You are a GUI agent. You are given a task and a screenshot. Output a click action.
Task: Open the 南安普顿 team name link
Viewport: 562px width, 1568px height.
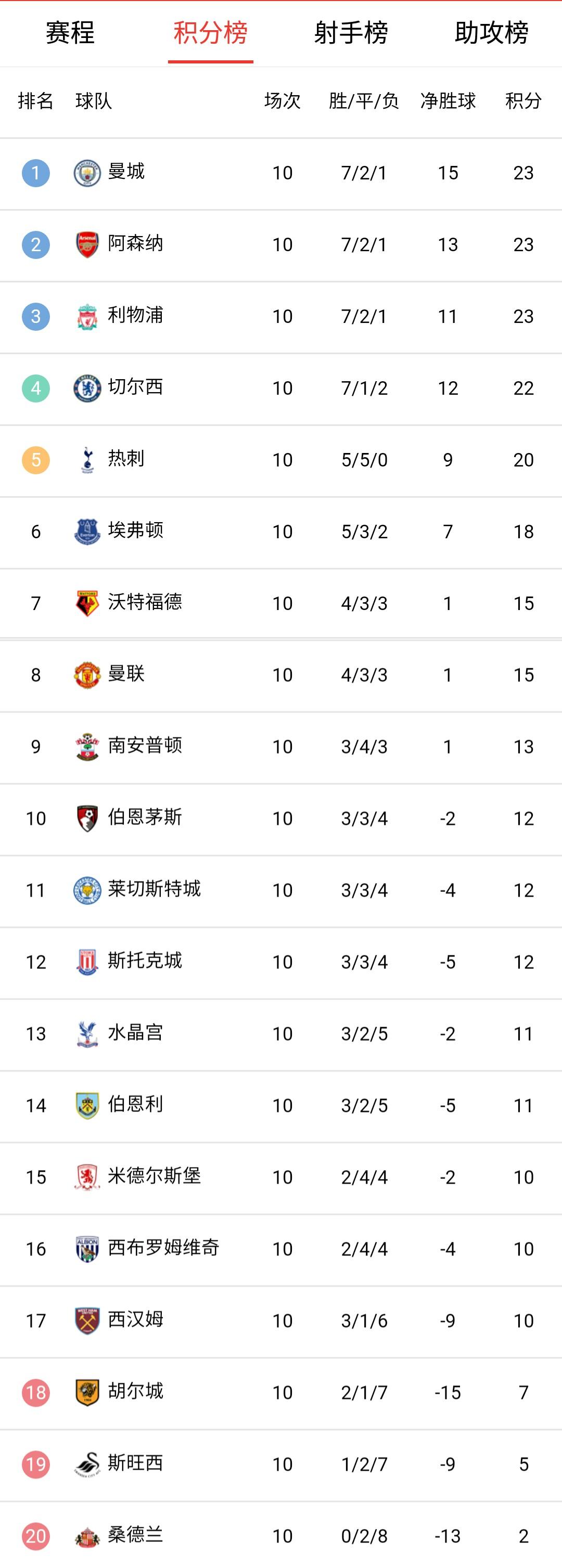click(145, 746)
